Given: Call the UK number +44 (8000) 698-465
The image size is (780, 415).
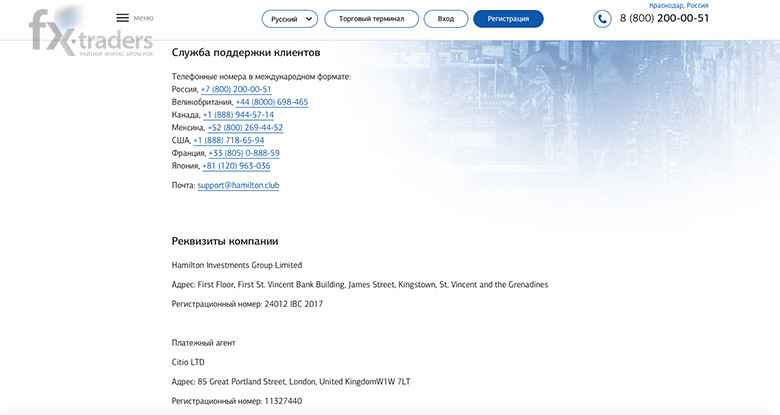Looking at the screenshot, I should click(272, 102).
